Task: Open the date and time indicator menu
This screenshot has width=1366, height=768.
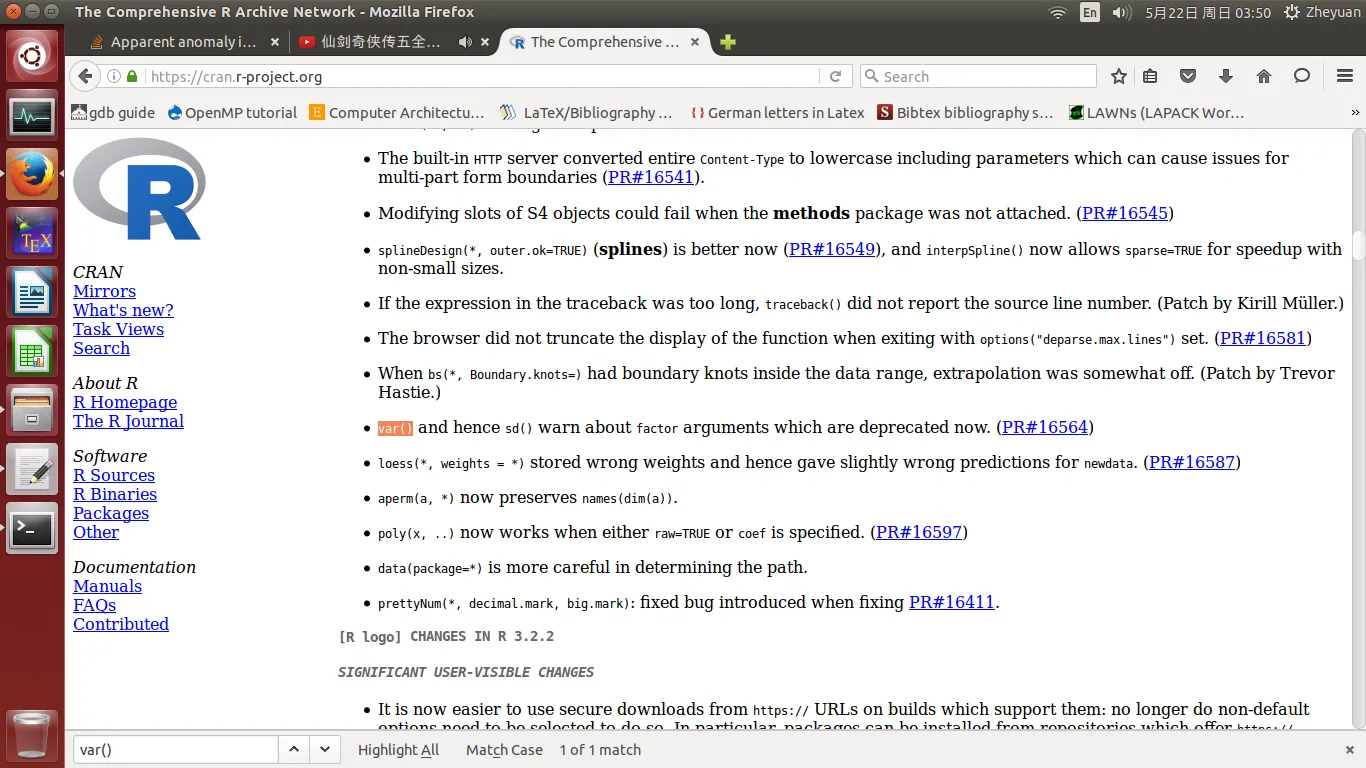Action: tap(1208, 12)
